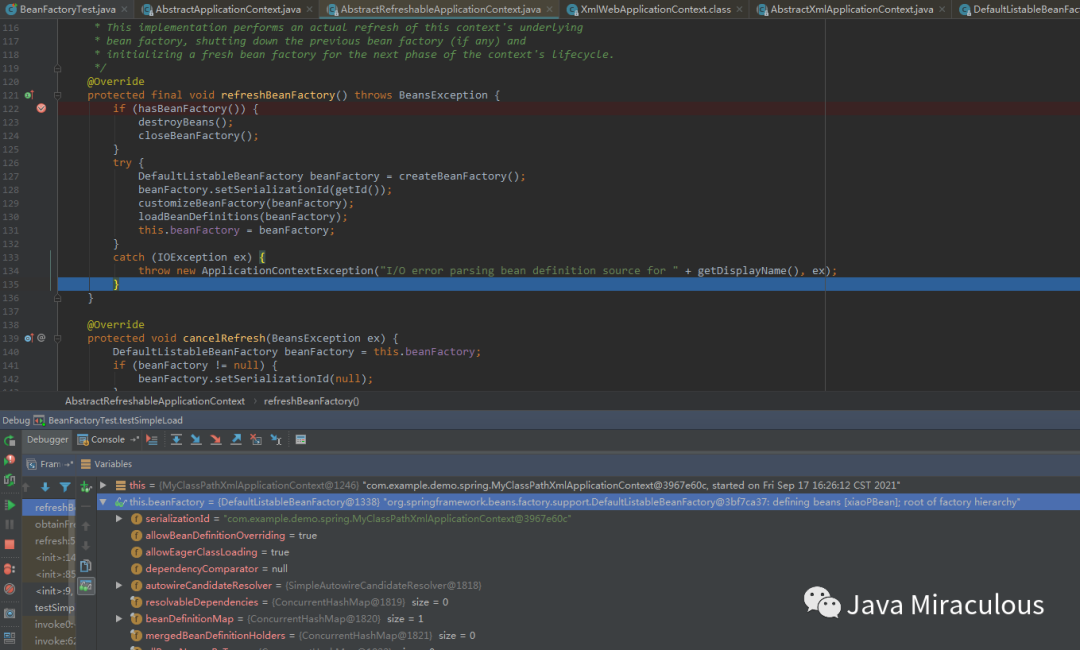Select the resolvableDependencies variable row

588,602
